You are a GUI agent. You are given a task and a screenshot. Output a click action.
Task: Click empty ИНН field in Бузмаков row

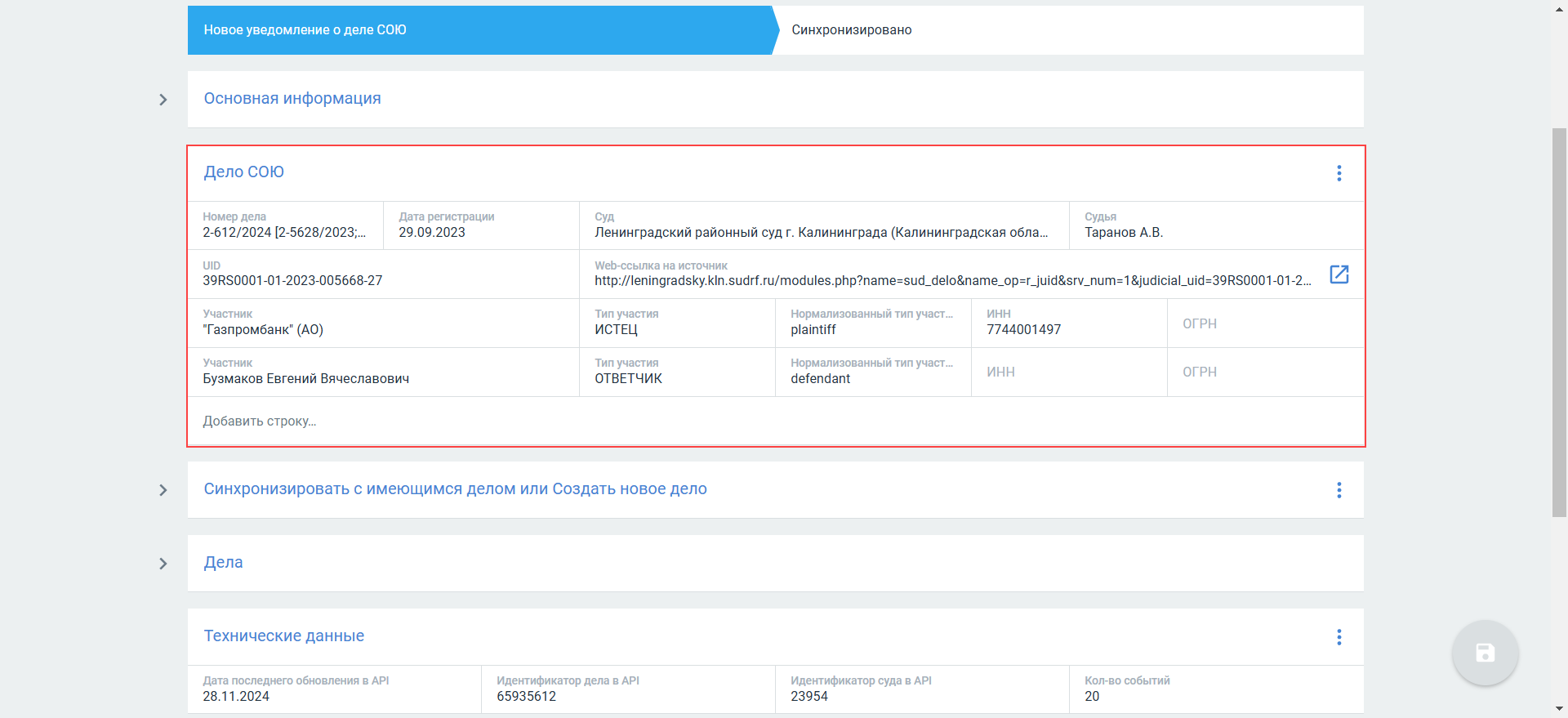(x=1070, y=372)
